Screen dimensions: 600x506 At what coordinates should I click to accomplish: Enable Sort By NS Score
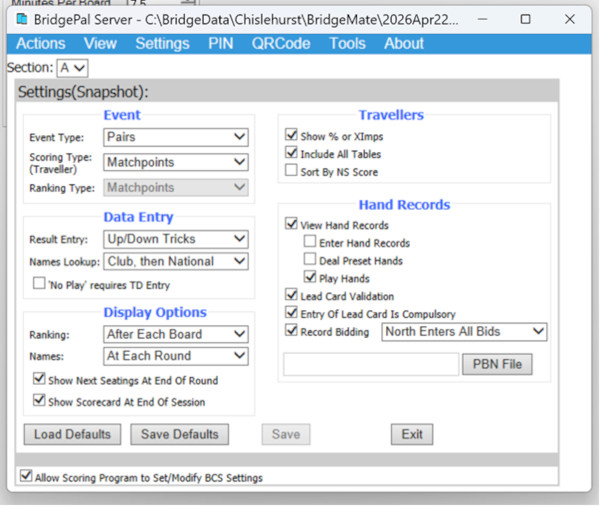click(291, 171)
